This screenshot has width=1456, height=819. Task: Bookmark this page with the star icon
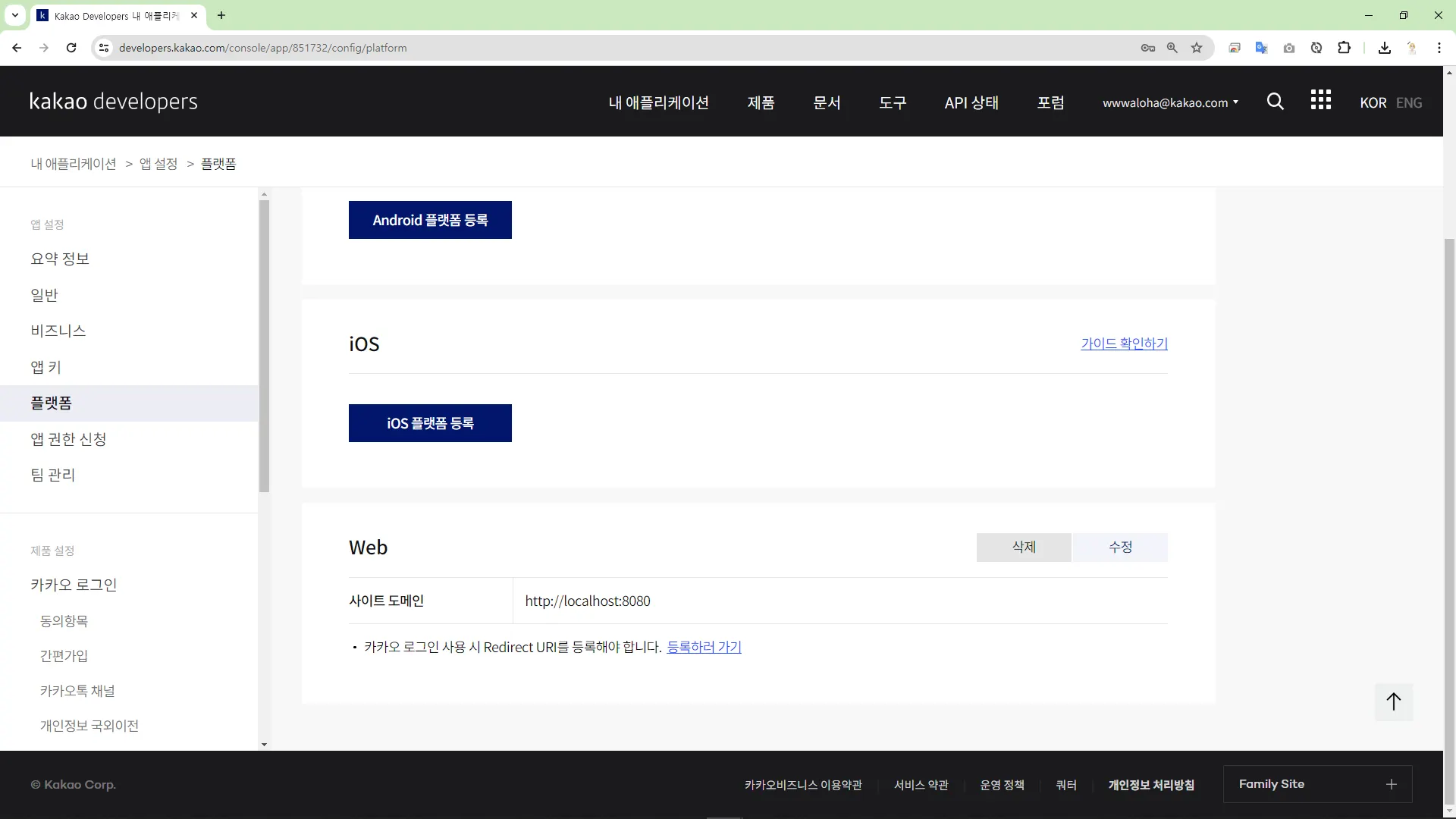point(1197,48)
